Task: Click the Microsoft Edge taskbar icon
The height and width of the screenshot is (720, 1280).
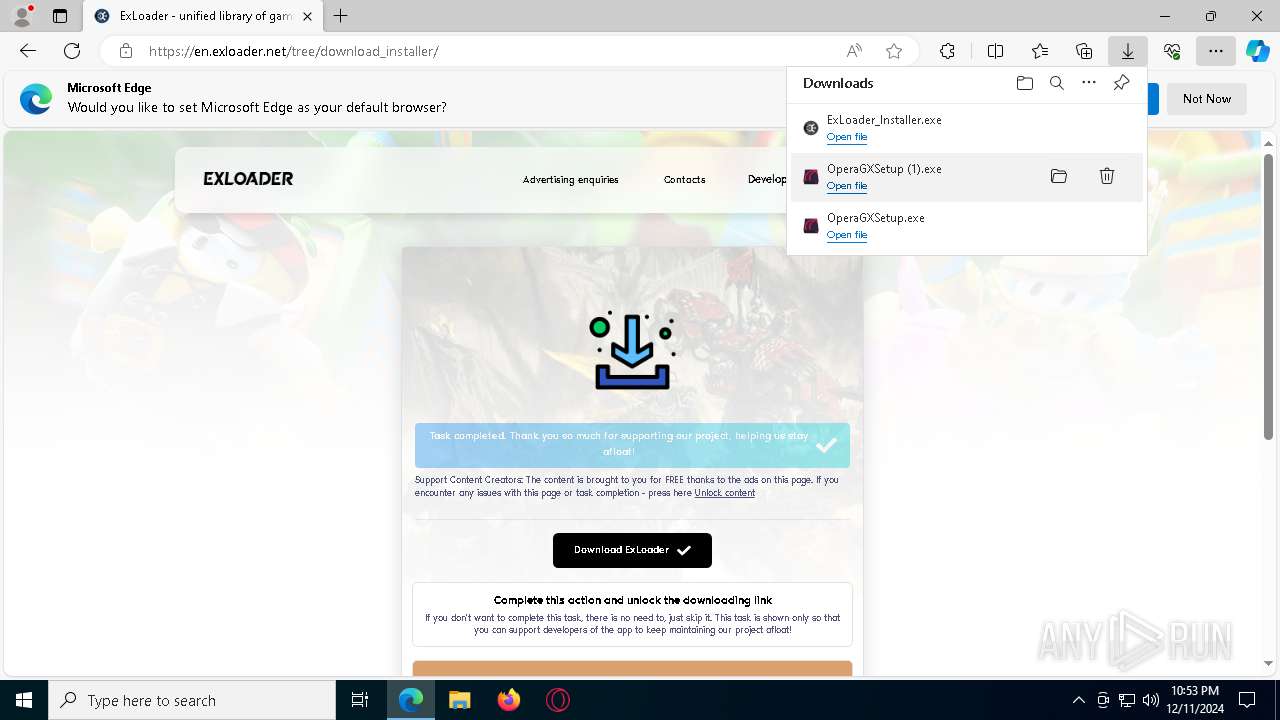Action: (x=411, y=700)
